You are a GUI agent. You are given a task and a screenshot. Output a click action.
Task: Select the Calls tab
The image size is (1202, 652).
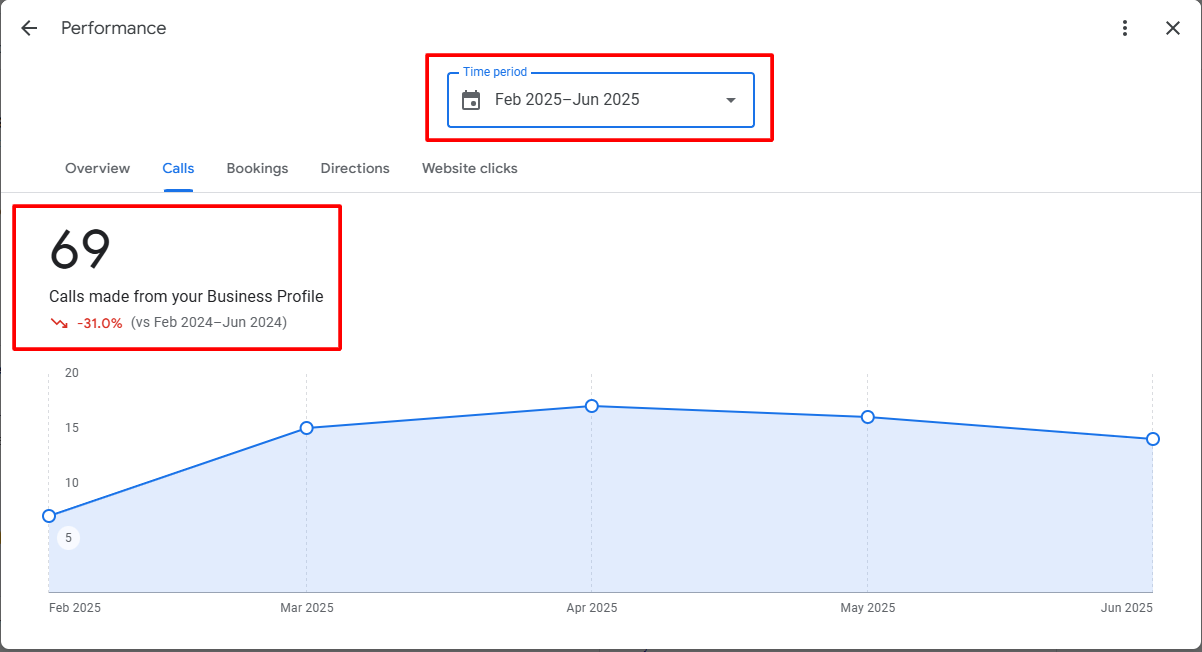pyautogui.click(x=178, y=168)
